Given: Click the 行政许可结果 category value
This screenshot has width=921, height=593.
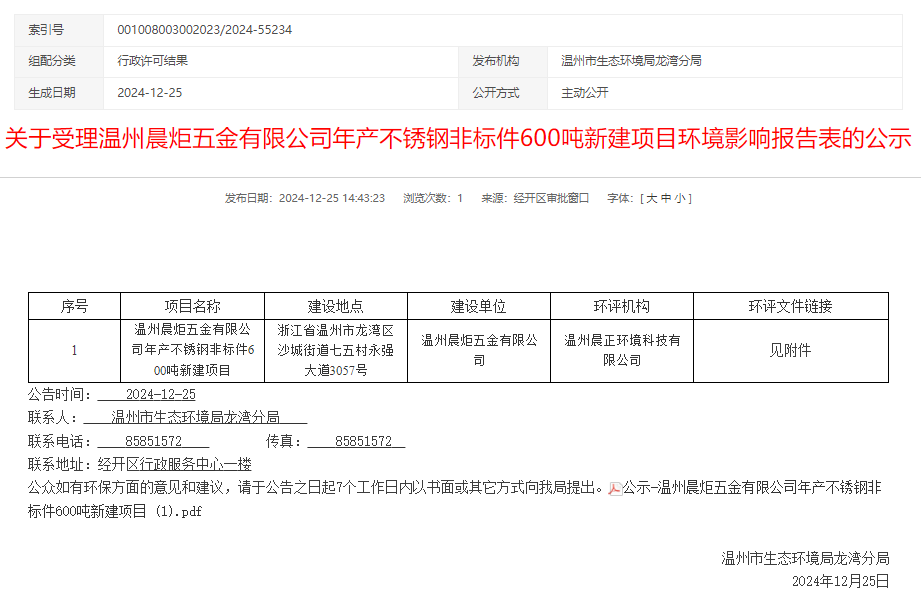Looking at the screenshot, I should coord(153,61).
